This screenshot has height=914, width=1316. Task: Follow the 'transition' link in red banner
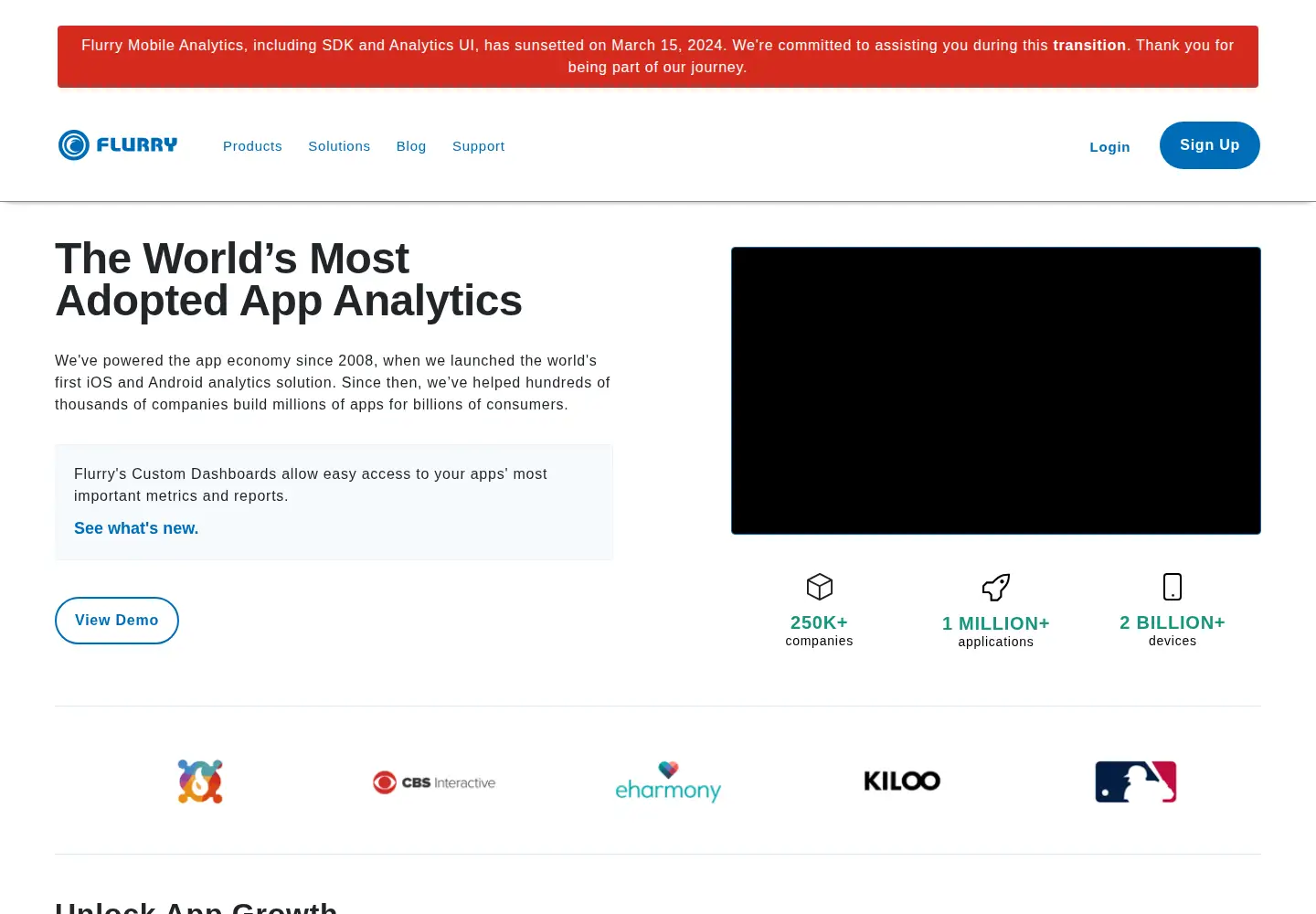click(1089, 45)
